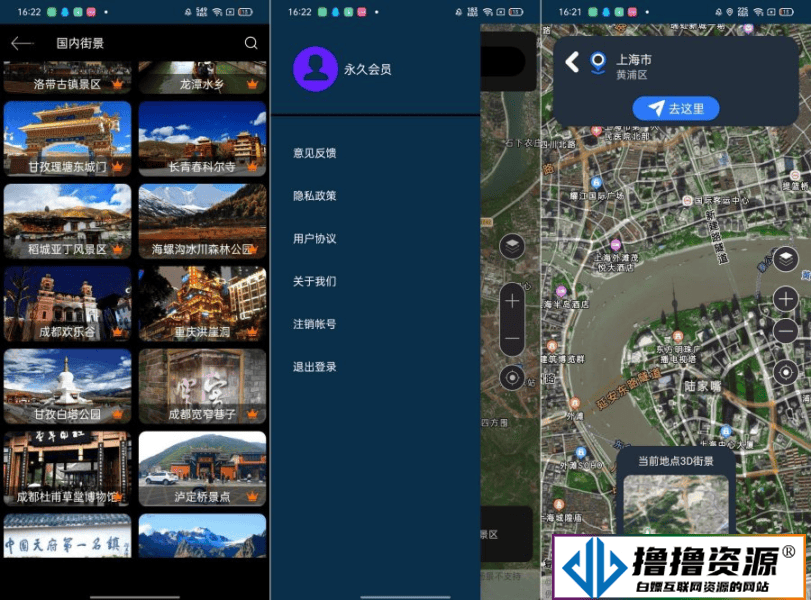Tap the 海半岛酒店 hotel marker
The width and height of the screenshot is (811, 600).
pyautogui.click(x=561, y=291)
